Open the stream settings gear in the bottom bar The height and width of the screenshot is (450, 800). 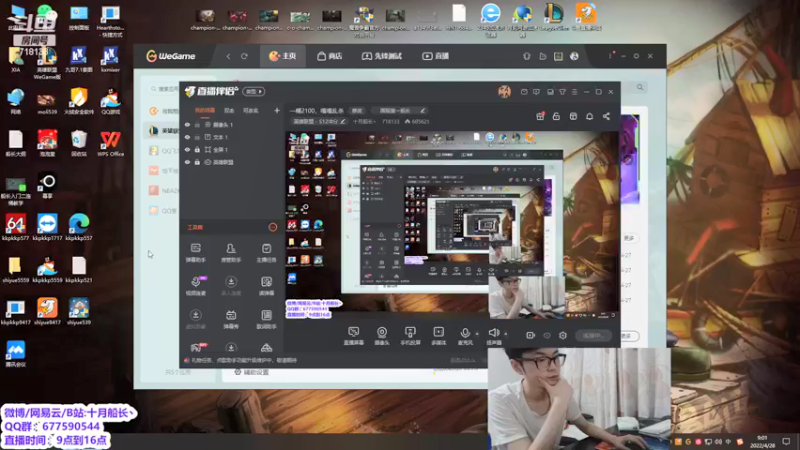563,335
